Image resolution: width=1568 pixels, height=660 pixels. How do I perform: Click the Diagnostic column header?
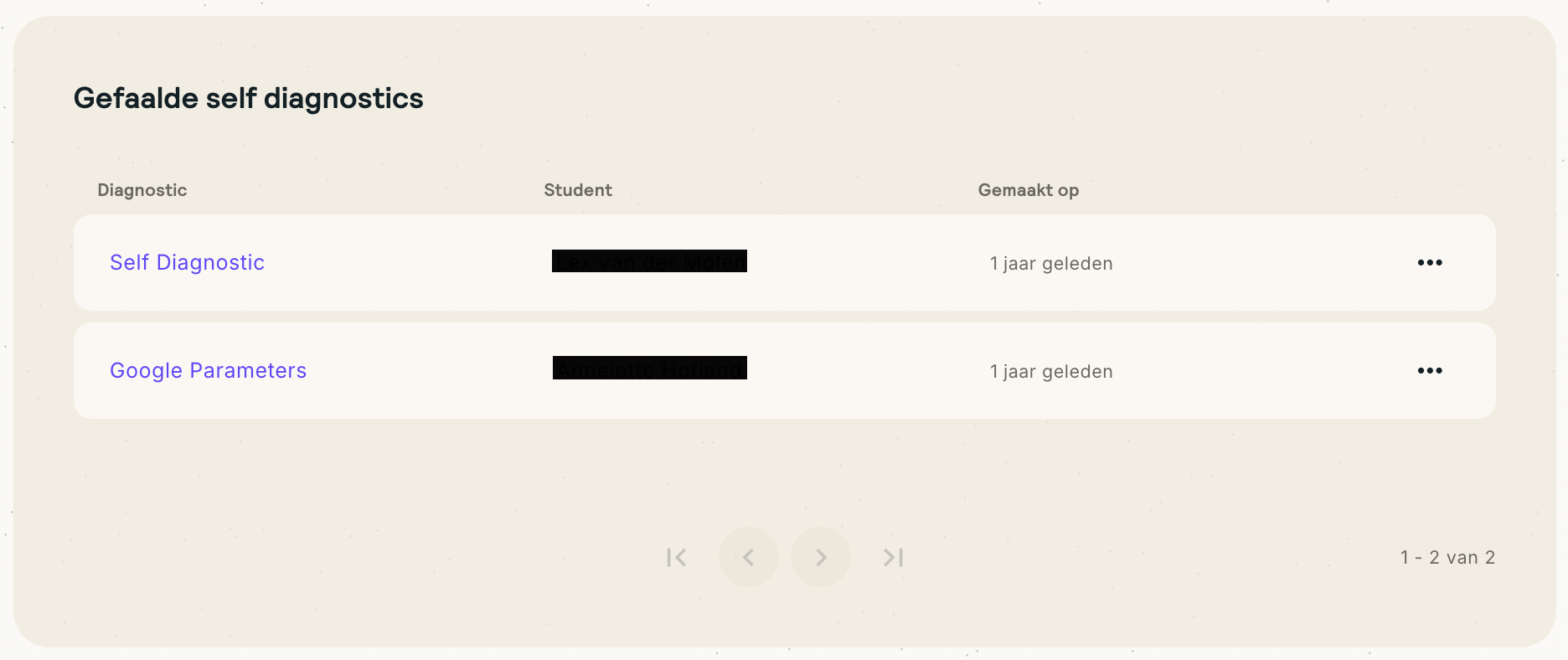pos(142,190)
